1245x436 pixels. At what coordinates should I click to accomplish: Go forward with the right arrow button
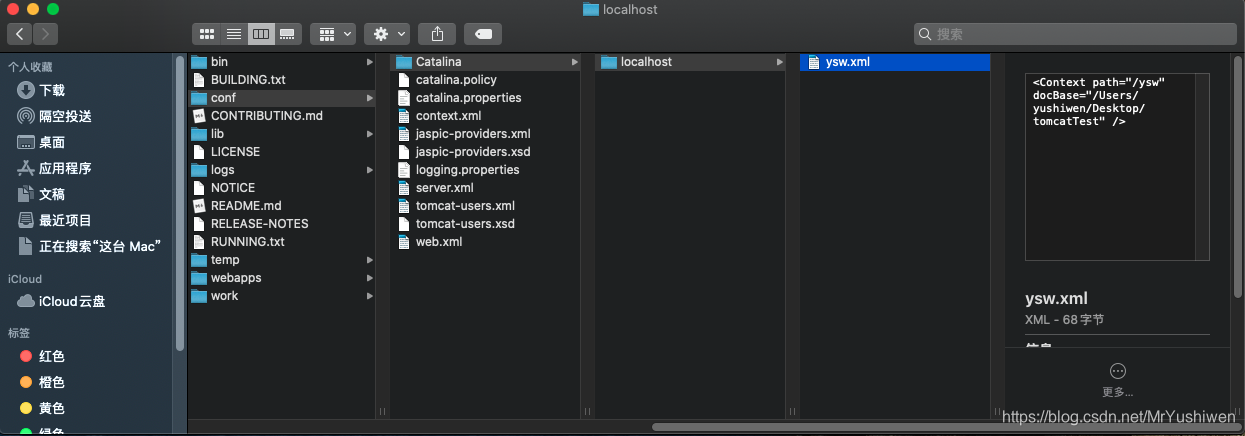pyautogui.click(x=45, y=34)
